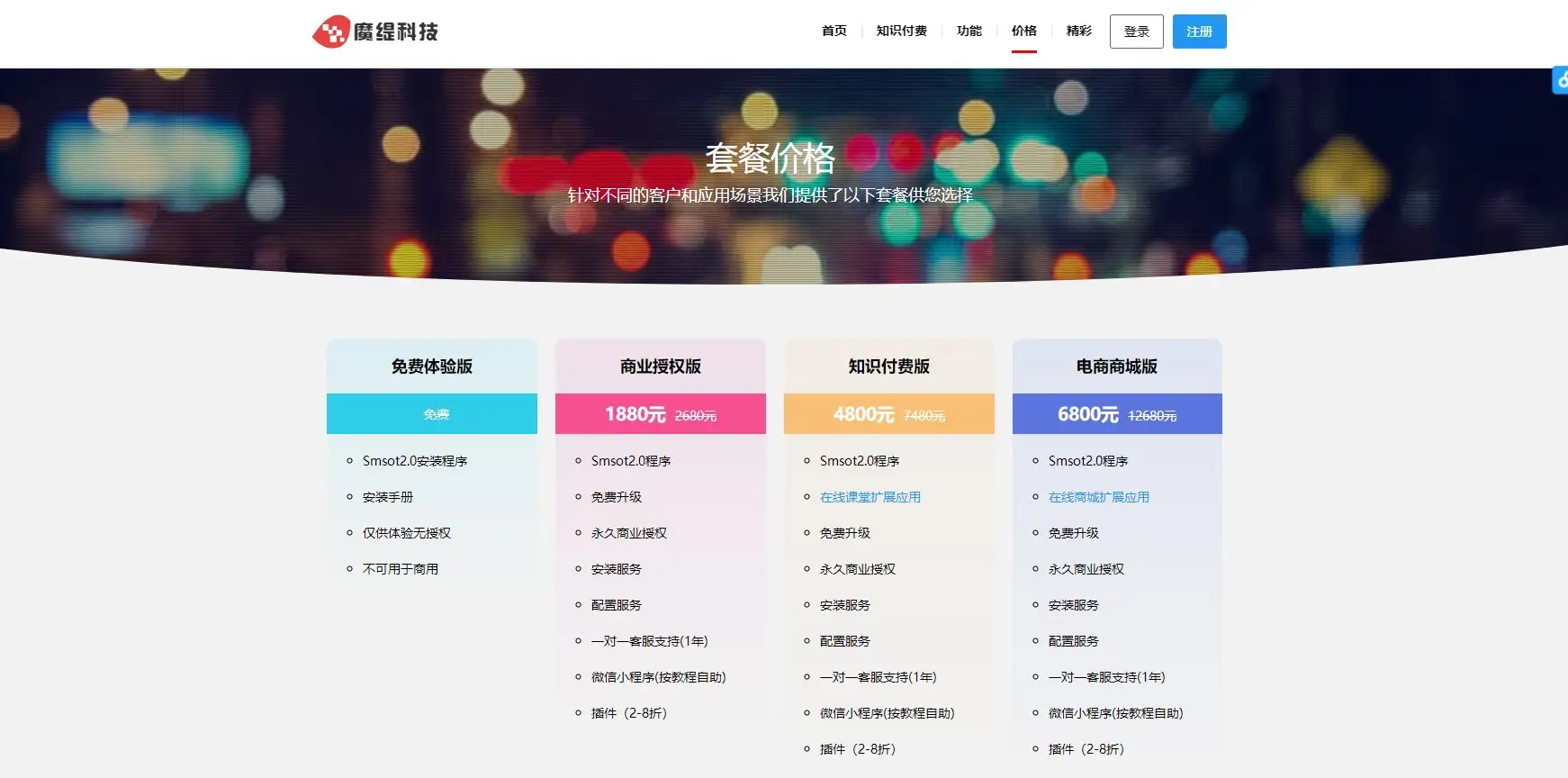Image resolution: width=1568 pixels, height=778 pixels.
Task: Click the blue 注册 button
Action: [1199, 32]
